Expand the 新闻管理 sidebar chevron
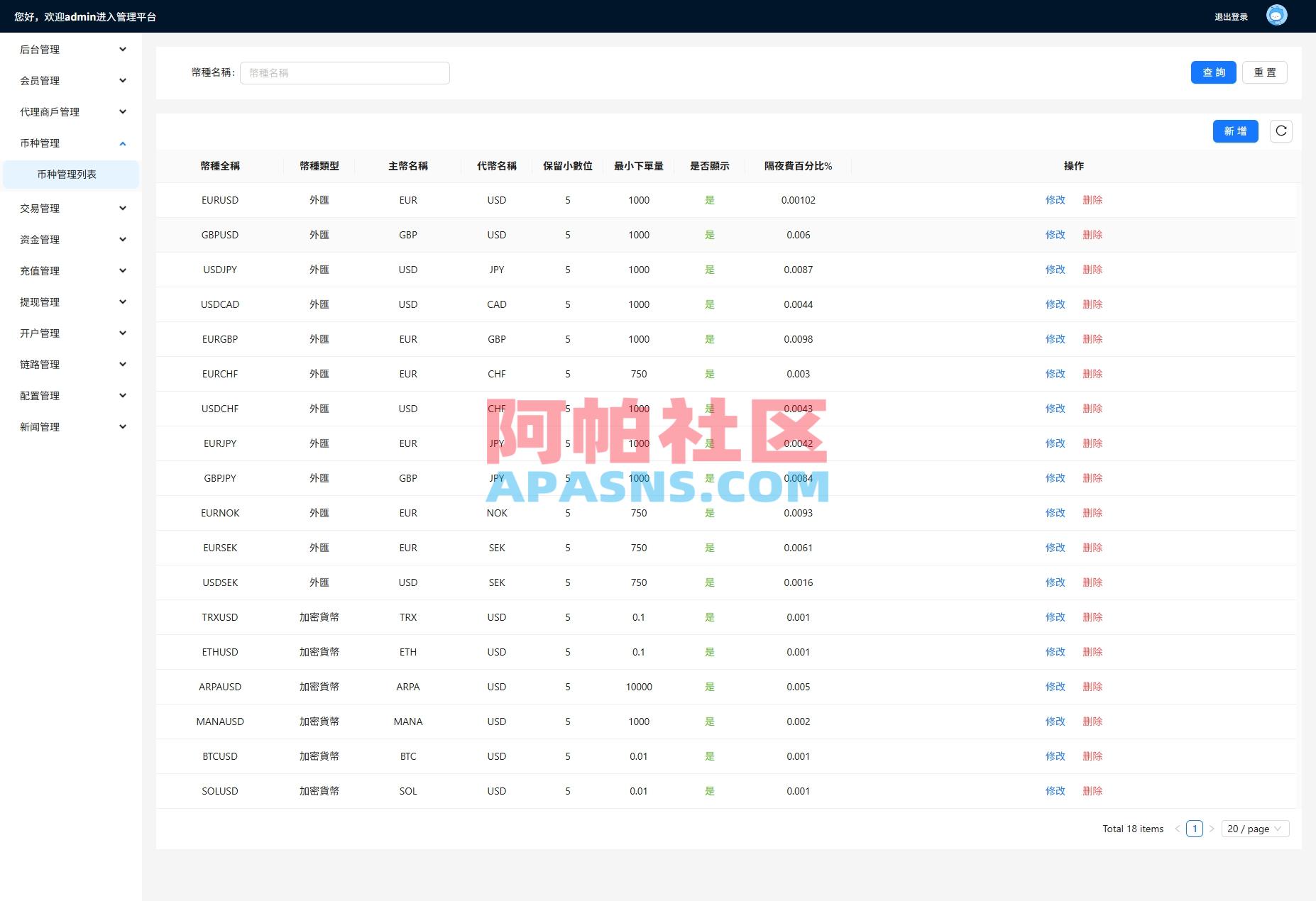Screen dimensions: 1316x901 (x=122, y=426)
